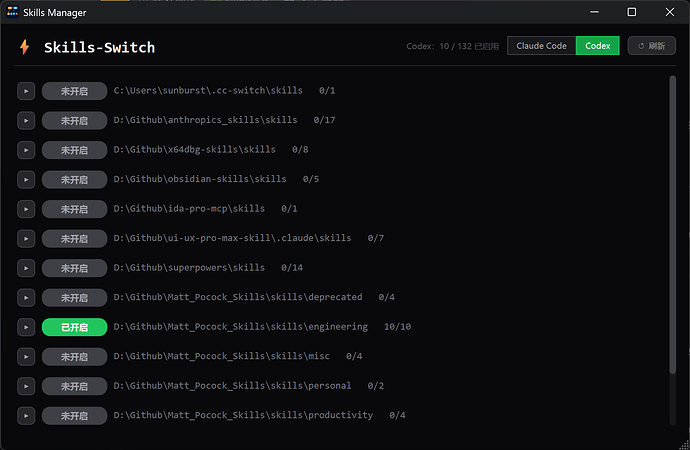This screenshot has width=690, height=450.
Task: Switch to the Claude Code tab
Action: 541,46
